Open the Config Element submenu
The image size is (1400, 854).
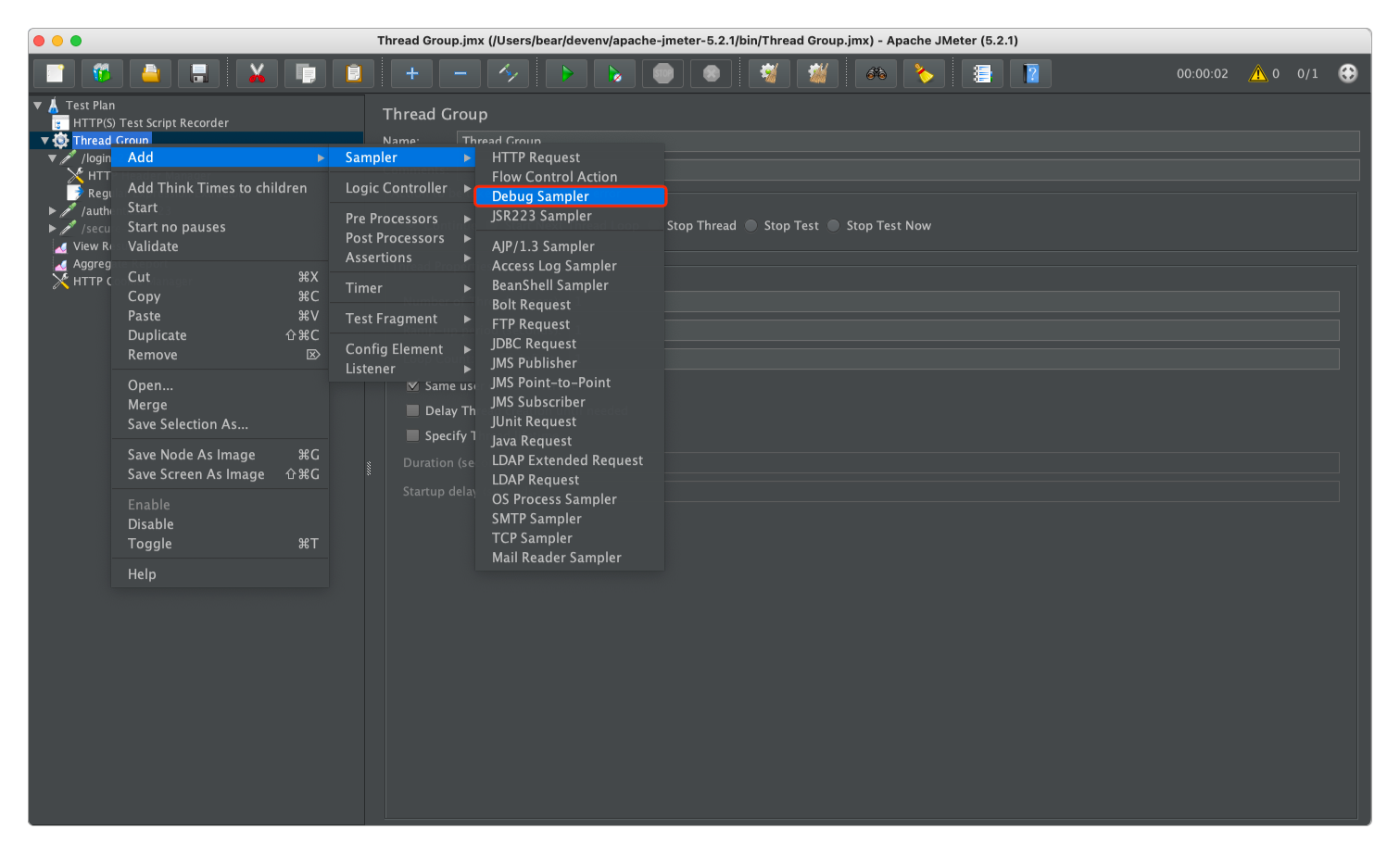pyautogui.click(x=401, y=349)
